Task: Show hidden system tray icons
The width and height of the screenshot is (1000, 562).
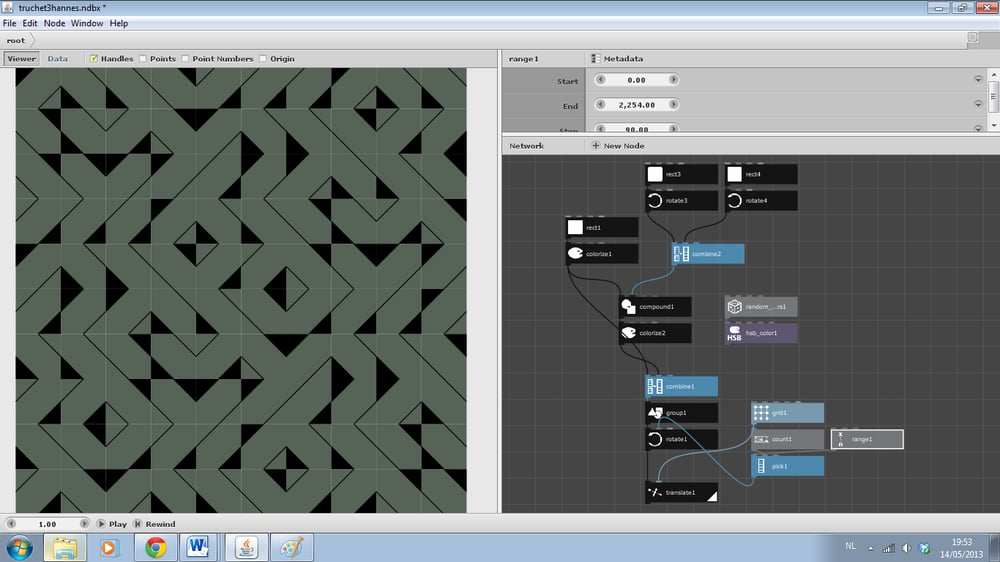Action: tap(871, 548)
